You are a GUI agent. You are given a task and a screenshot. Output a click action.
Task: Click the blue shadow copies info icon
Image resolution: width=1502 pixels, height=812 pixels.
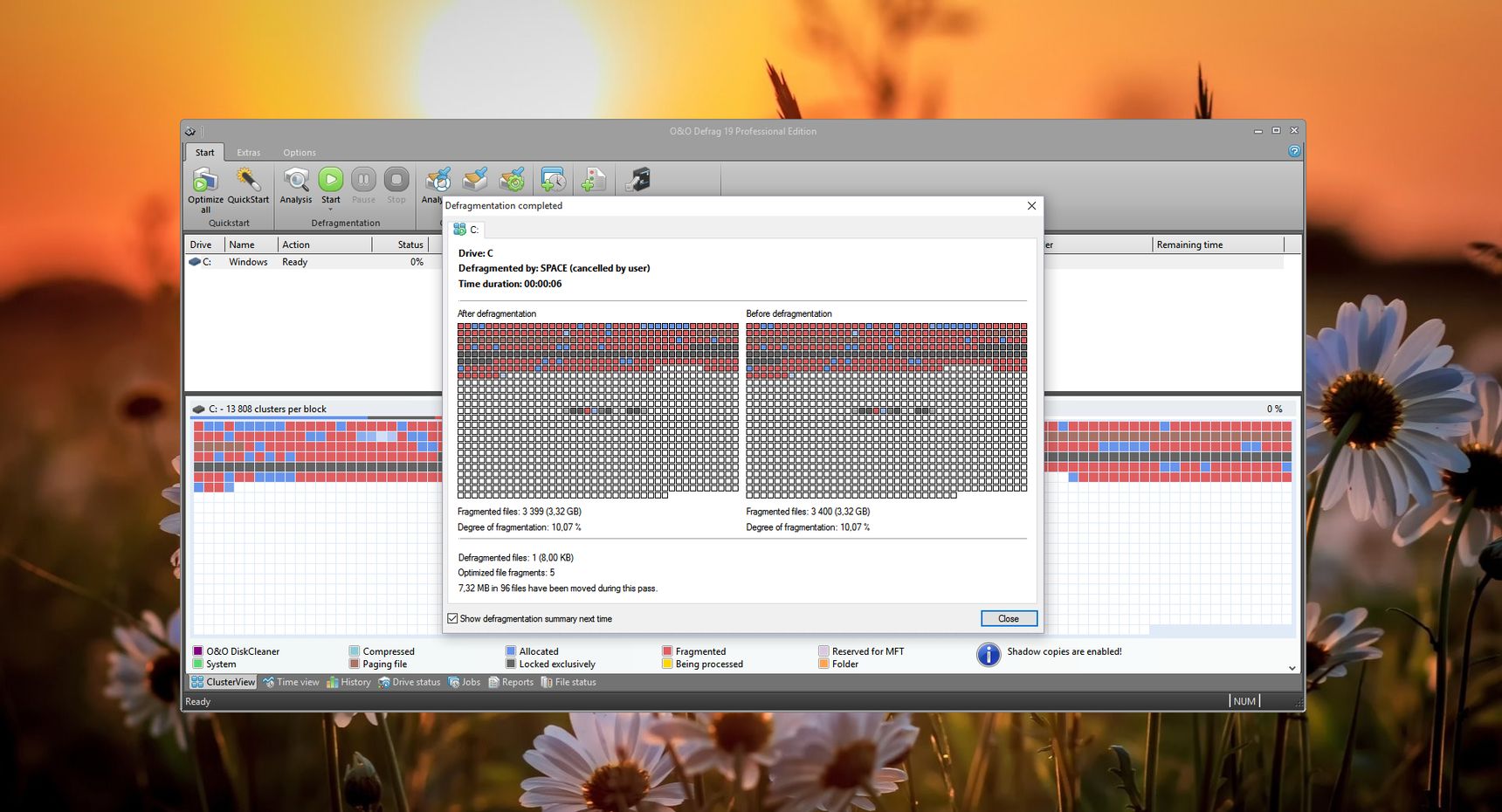tap(988, 654)
